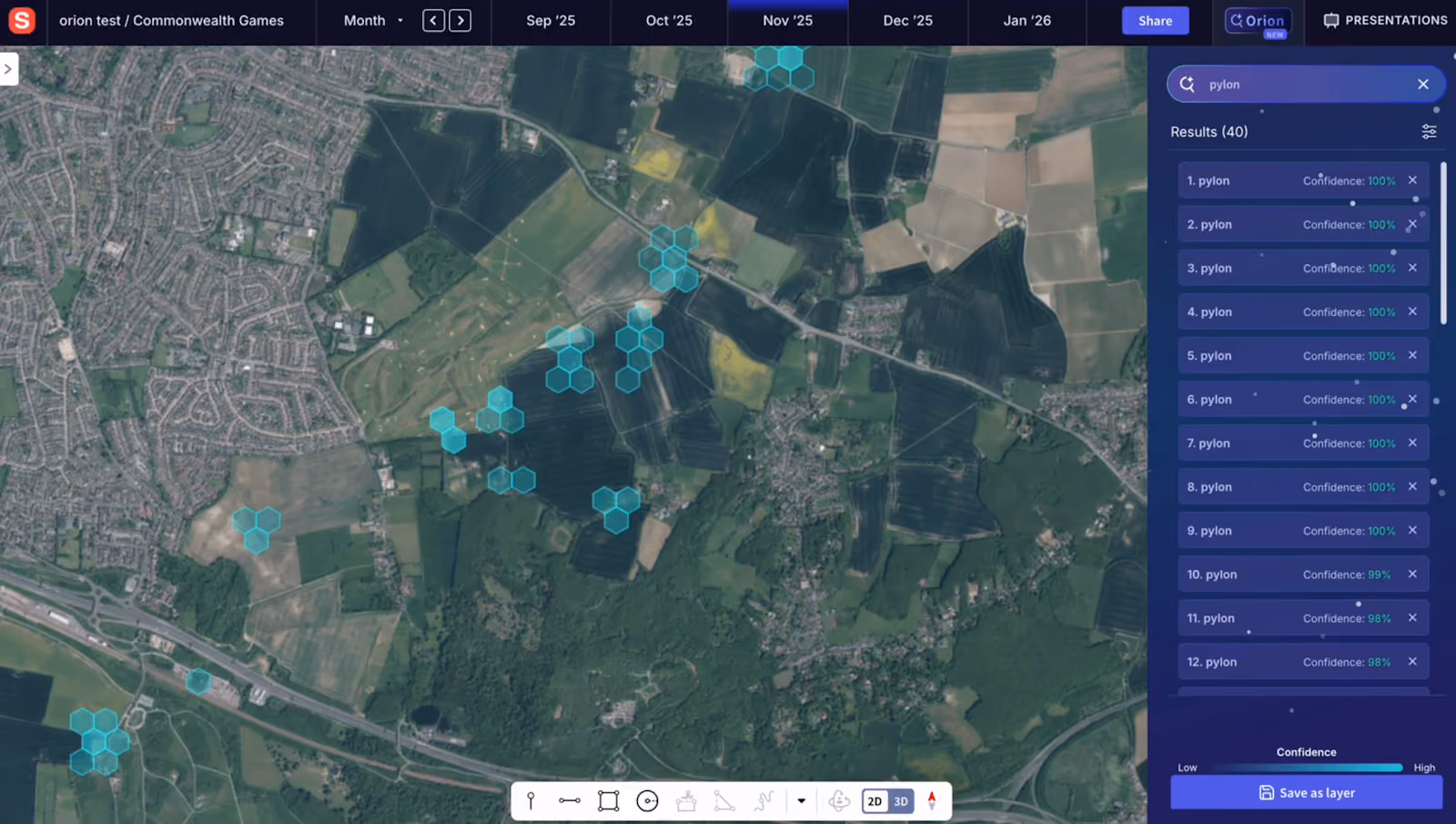Remove result 8 pylon
1456x824 pixels.
pos(1412,486)
